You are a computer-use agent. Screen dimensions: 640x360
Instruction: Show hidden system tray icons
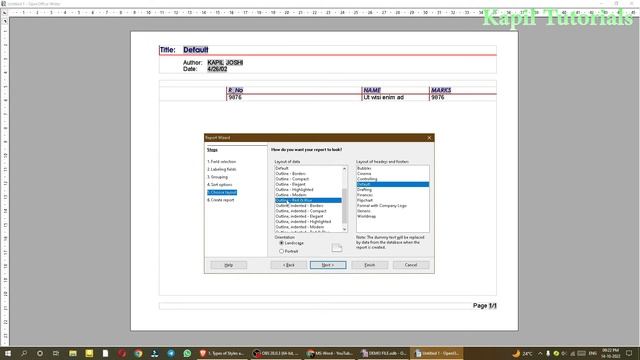pos(540,353)
